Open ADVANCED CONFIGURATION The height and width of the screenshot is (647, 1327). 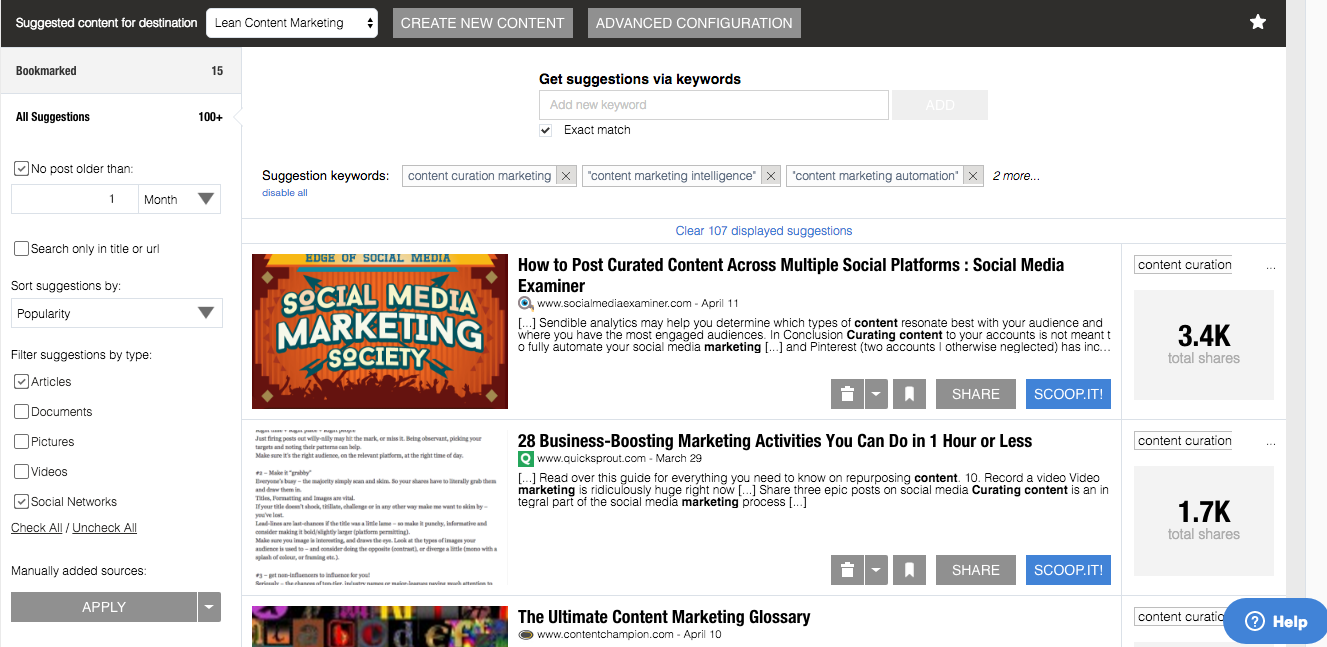694,23
